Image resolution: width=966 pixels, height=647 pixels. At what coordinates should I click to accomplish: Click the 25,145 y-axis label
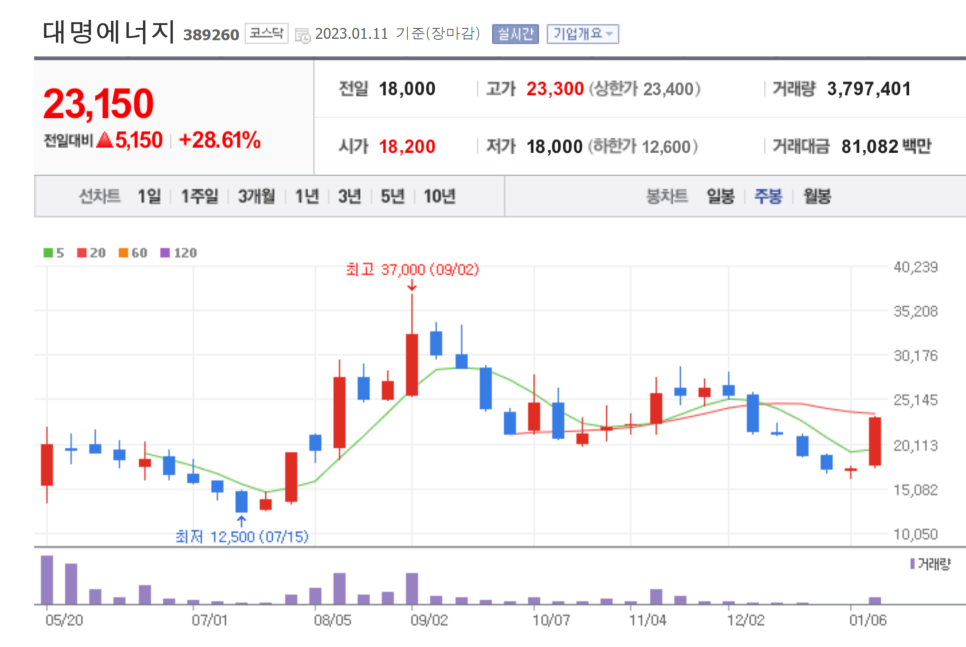(915, 401)
